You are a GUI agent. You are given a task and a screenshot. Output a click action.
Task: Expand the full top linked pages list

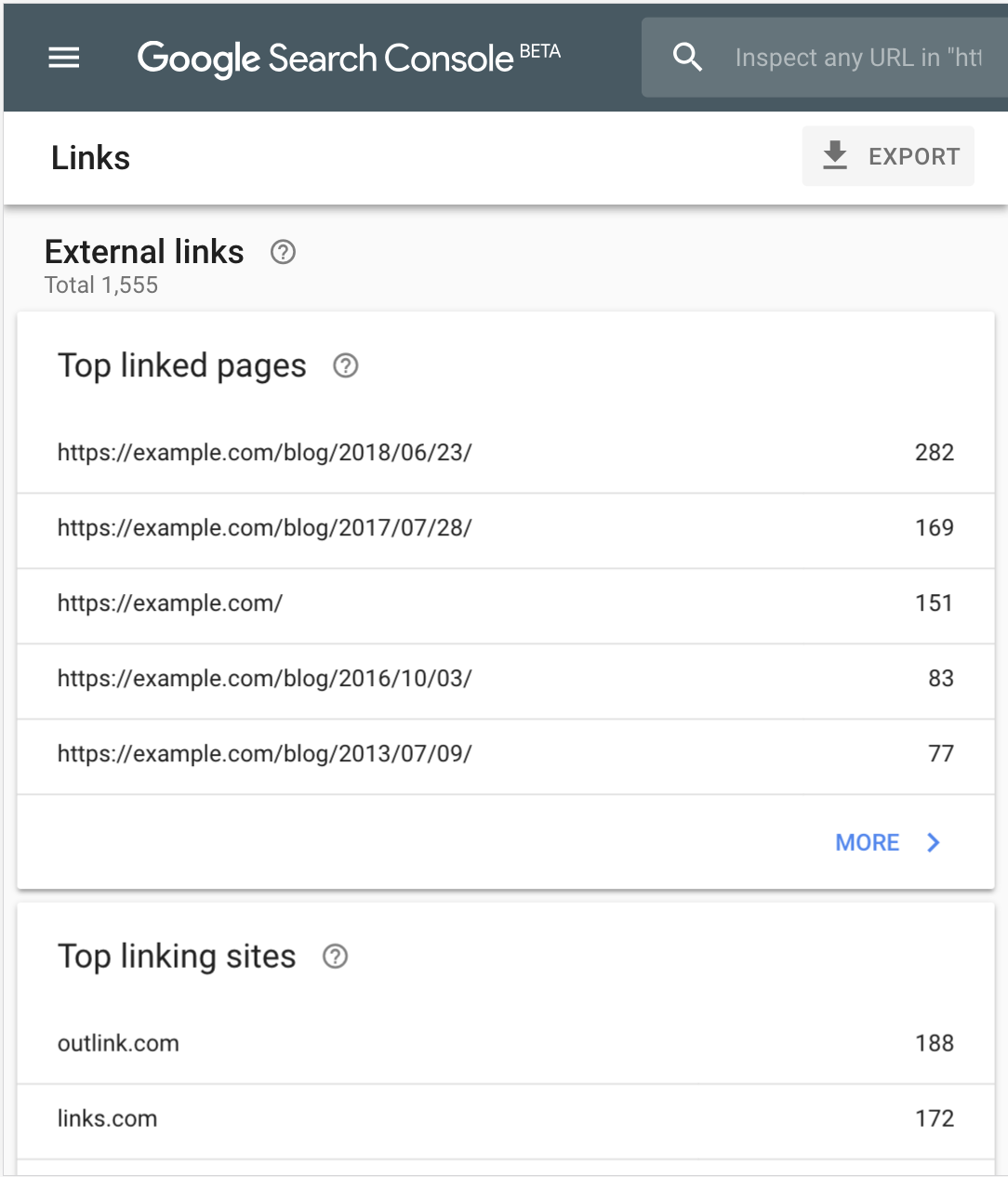(x=867, y=842)
